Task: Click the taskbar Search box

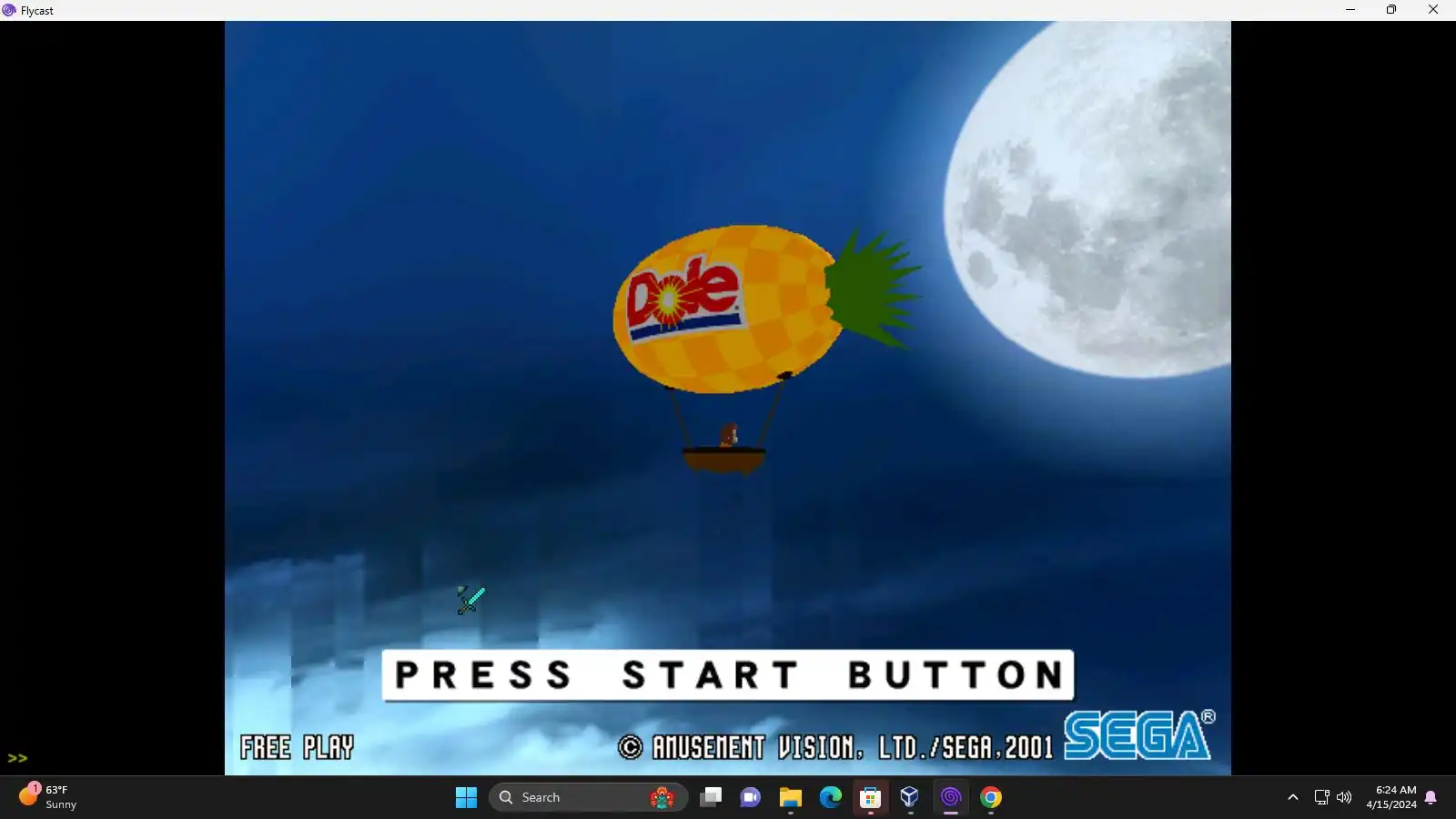Action: pos(588,797)
